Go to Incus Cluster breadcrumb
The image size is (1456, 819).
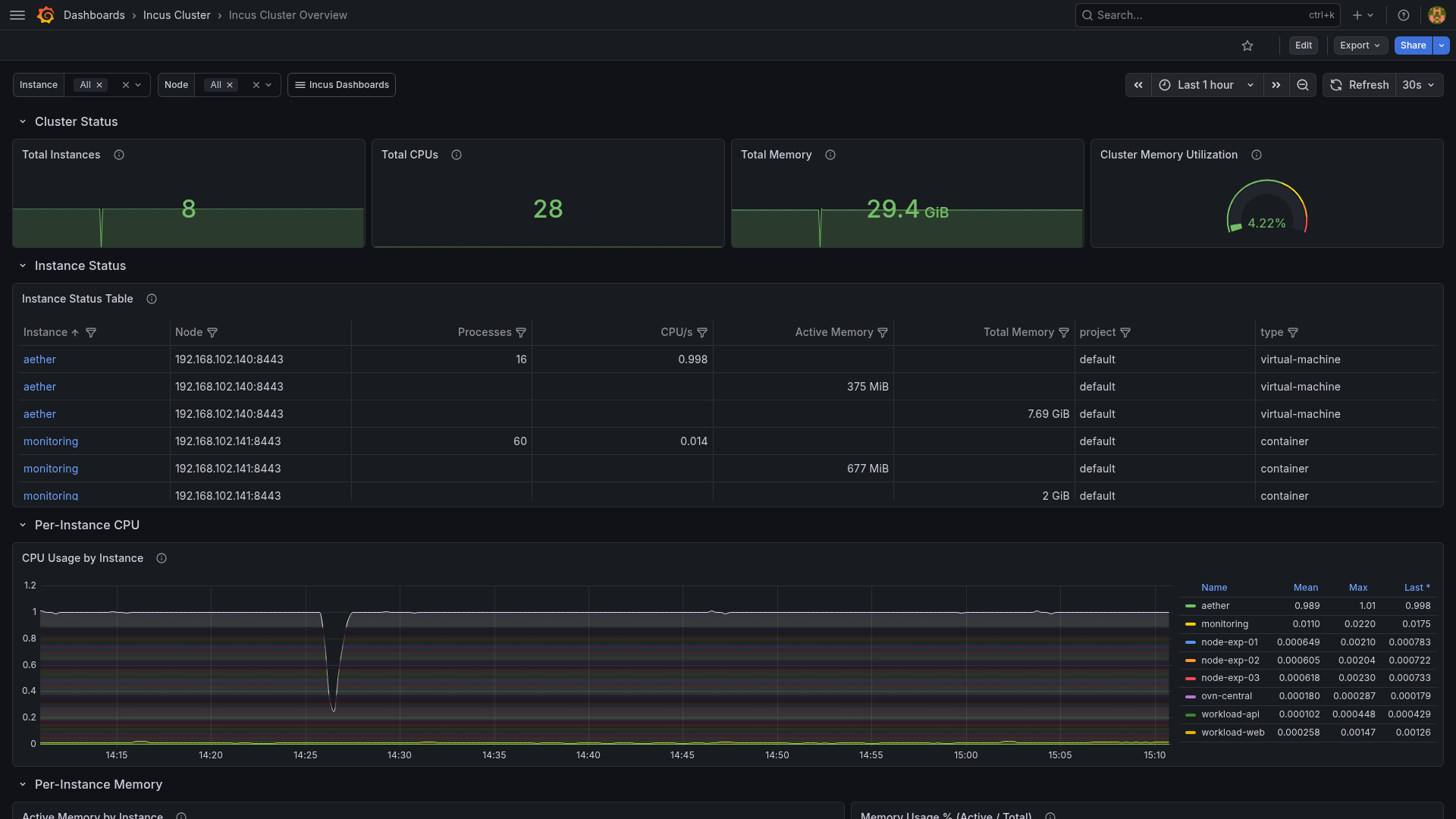click(177, 15)
